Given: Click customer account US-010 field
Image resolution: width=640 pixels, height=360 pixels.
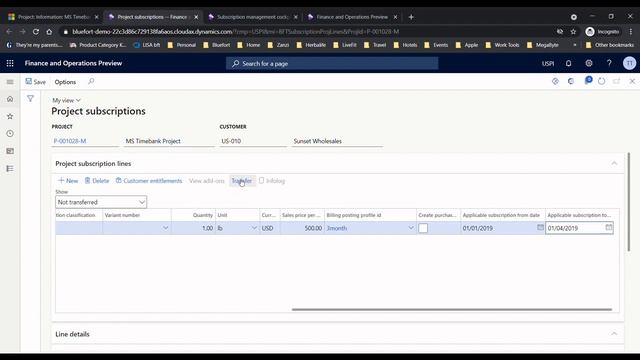Looking at the screenshot, I should (253, 141).
